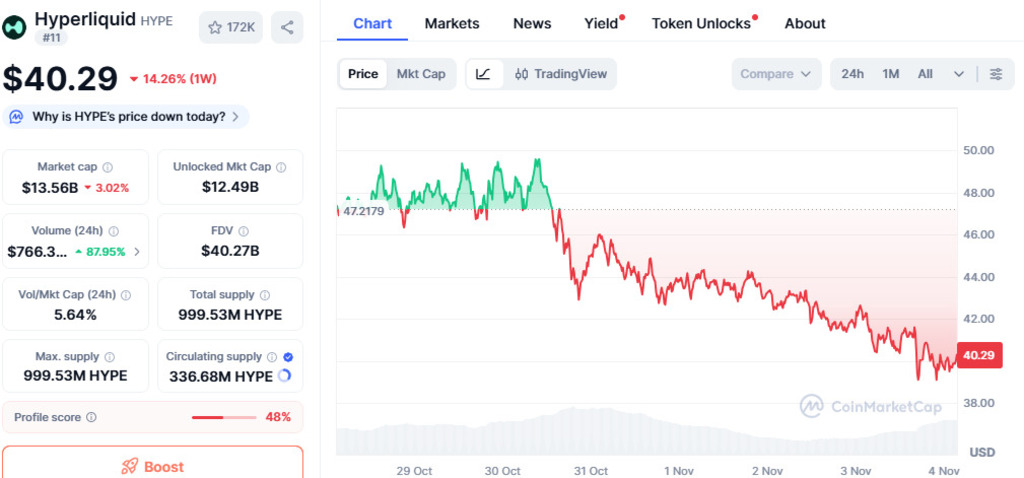Click the Boost button
Viewport: 1024px width, 478px height.
tap(152, 466)
